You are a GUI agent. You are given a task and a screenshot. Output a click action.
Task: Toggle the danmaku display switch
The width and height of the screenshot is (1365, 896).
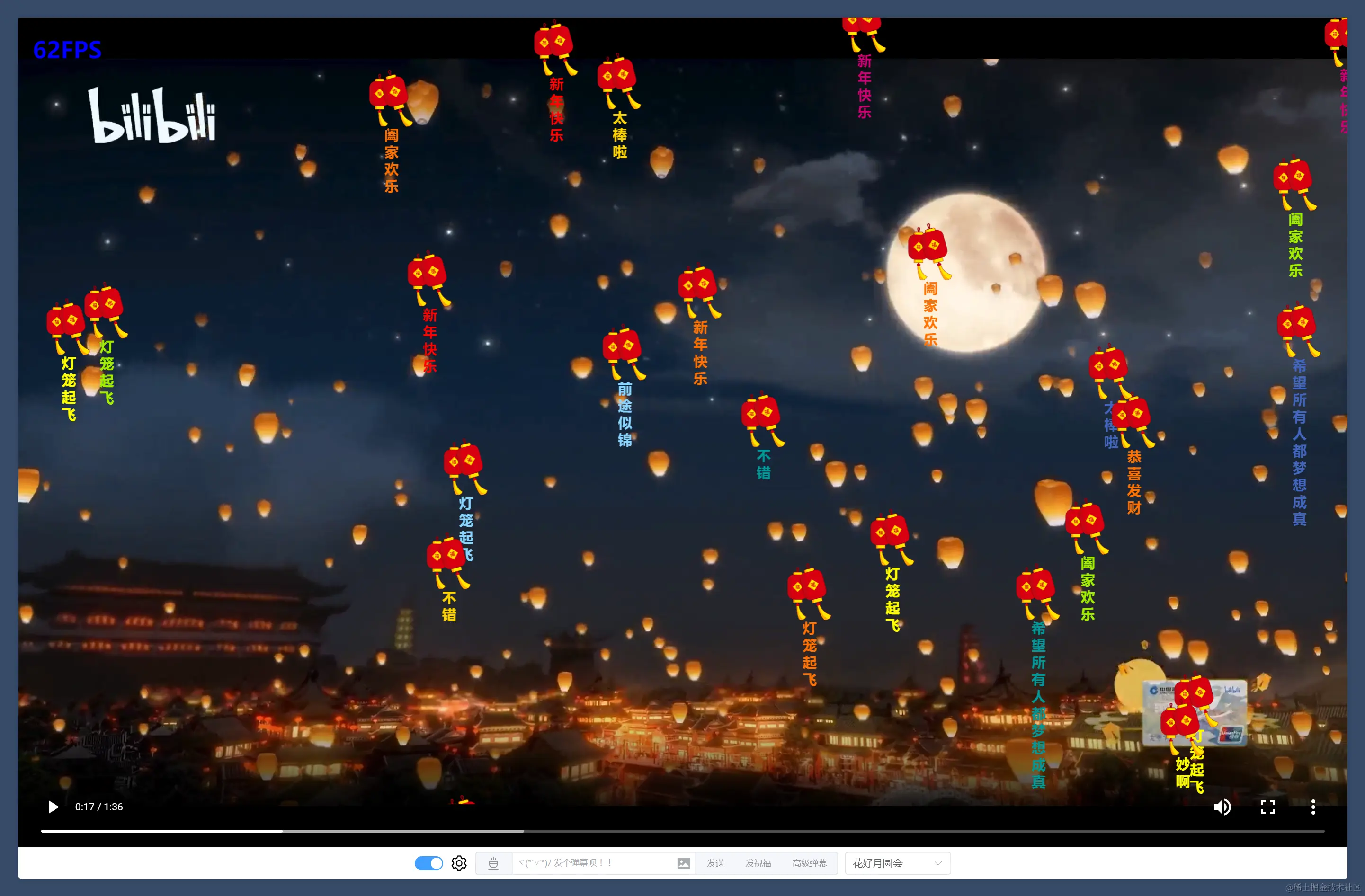(428, 863)
